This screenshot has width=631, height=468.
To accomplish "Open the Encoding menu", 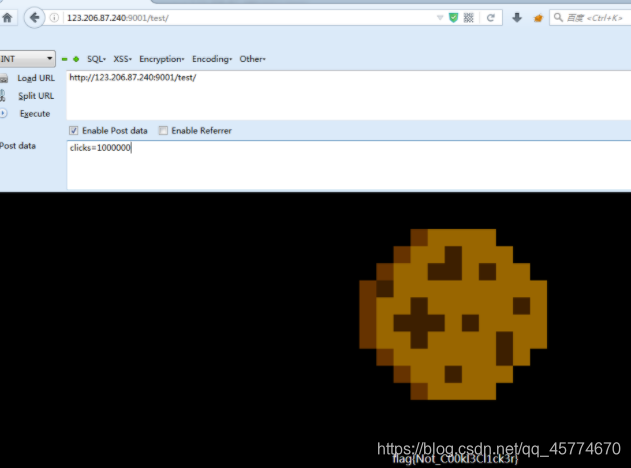I will [212, 59].
